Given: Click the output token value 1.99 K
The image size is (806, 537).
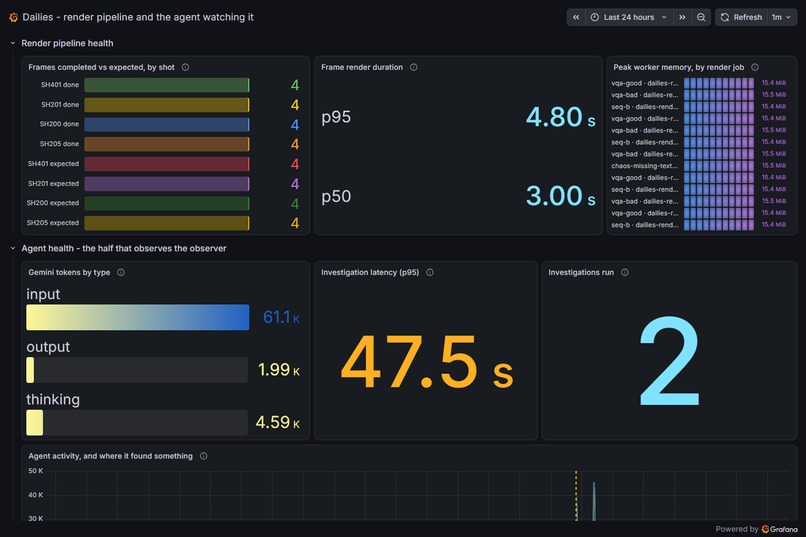Looking at the screenshot, I should coord(279,370).
